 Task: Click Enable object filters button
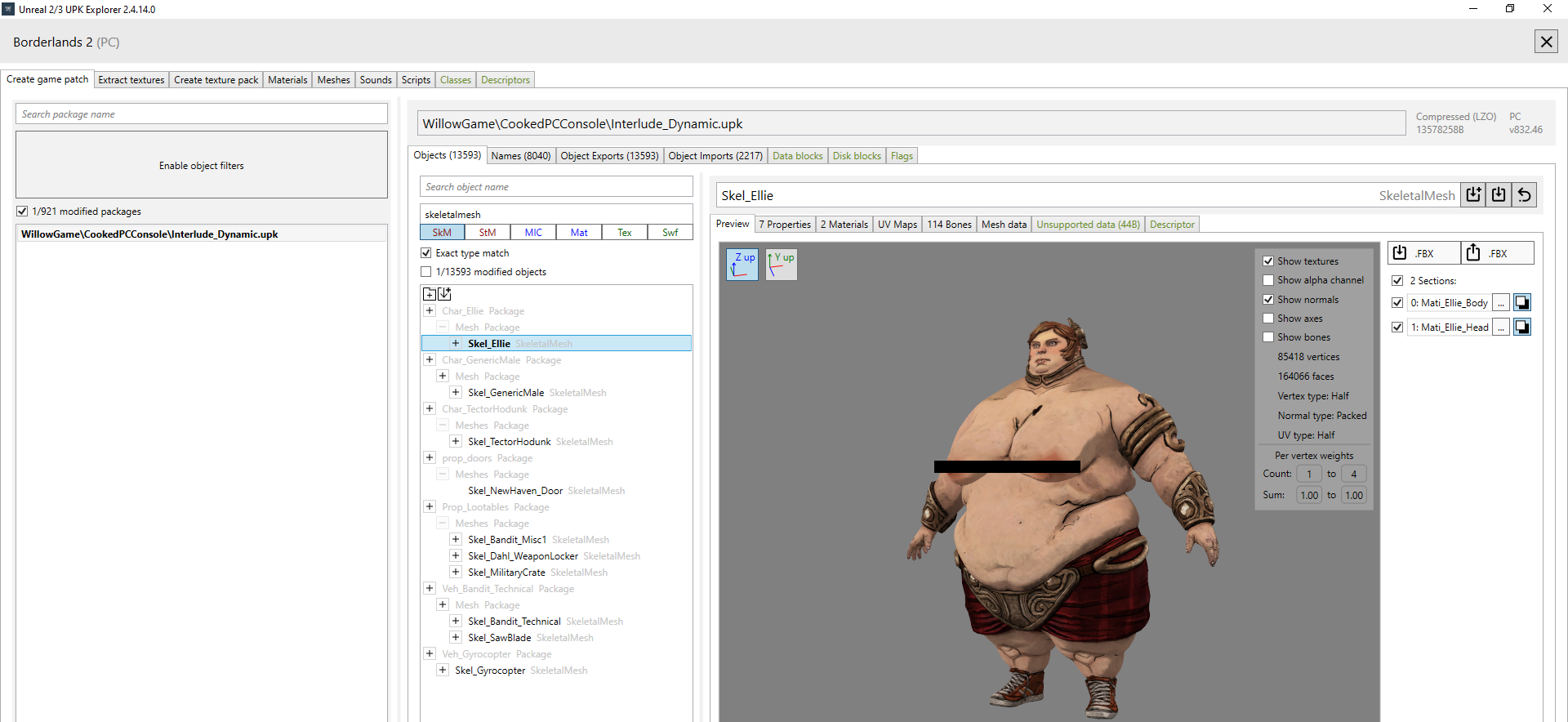[202, 166]
